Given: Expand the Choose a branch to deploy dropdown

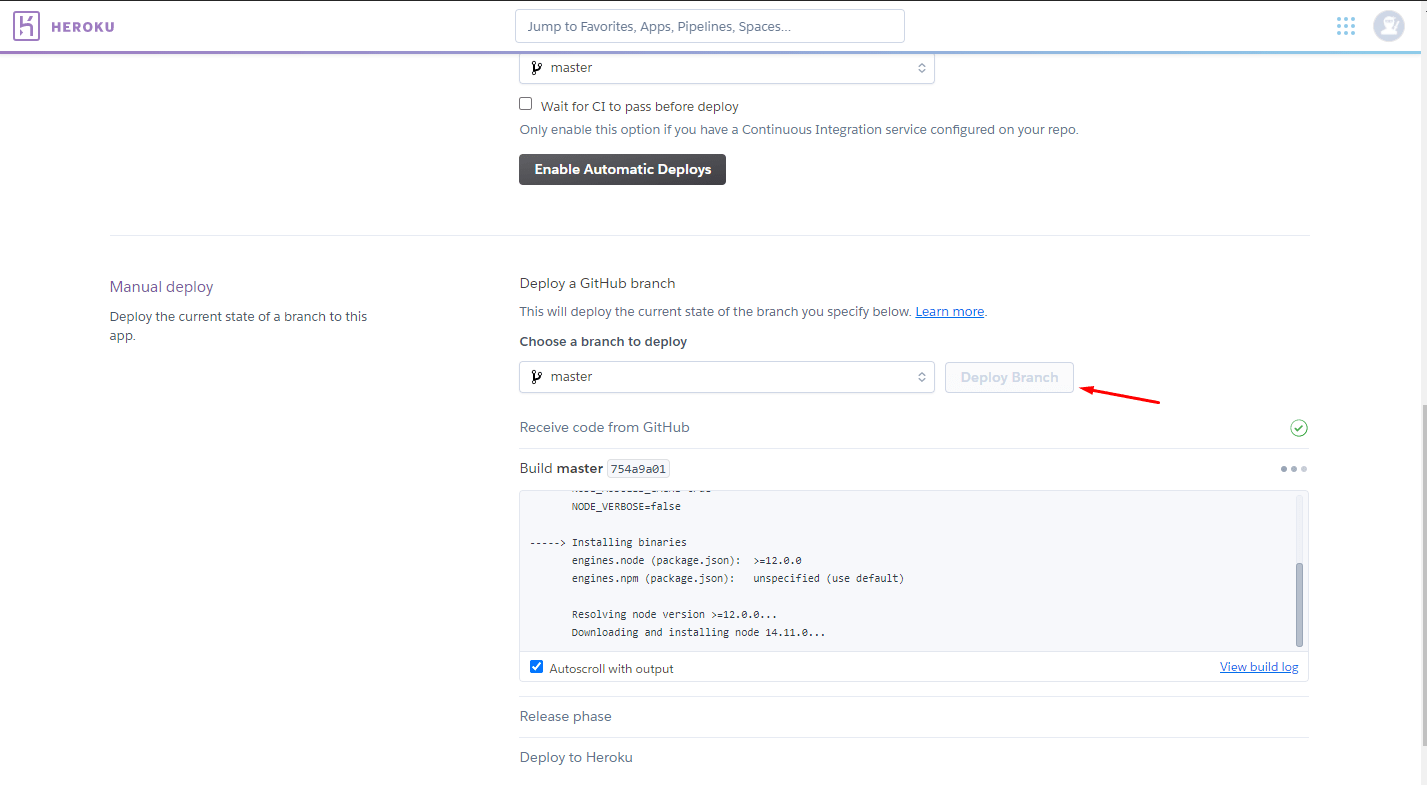Looking at the screenshot, I should tap(727, 377).
